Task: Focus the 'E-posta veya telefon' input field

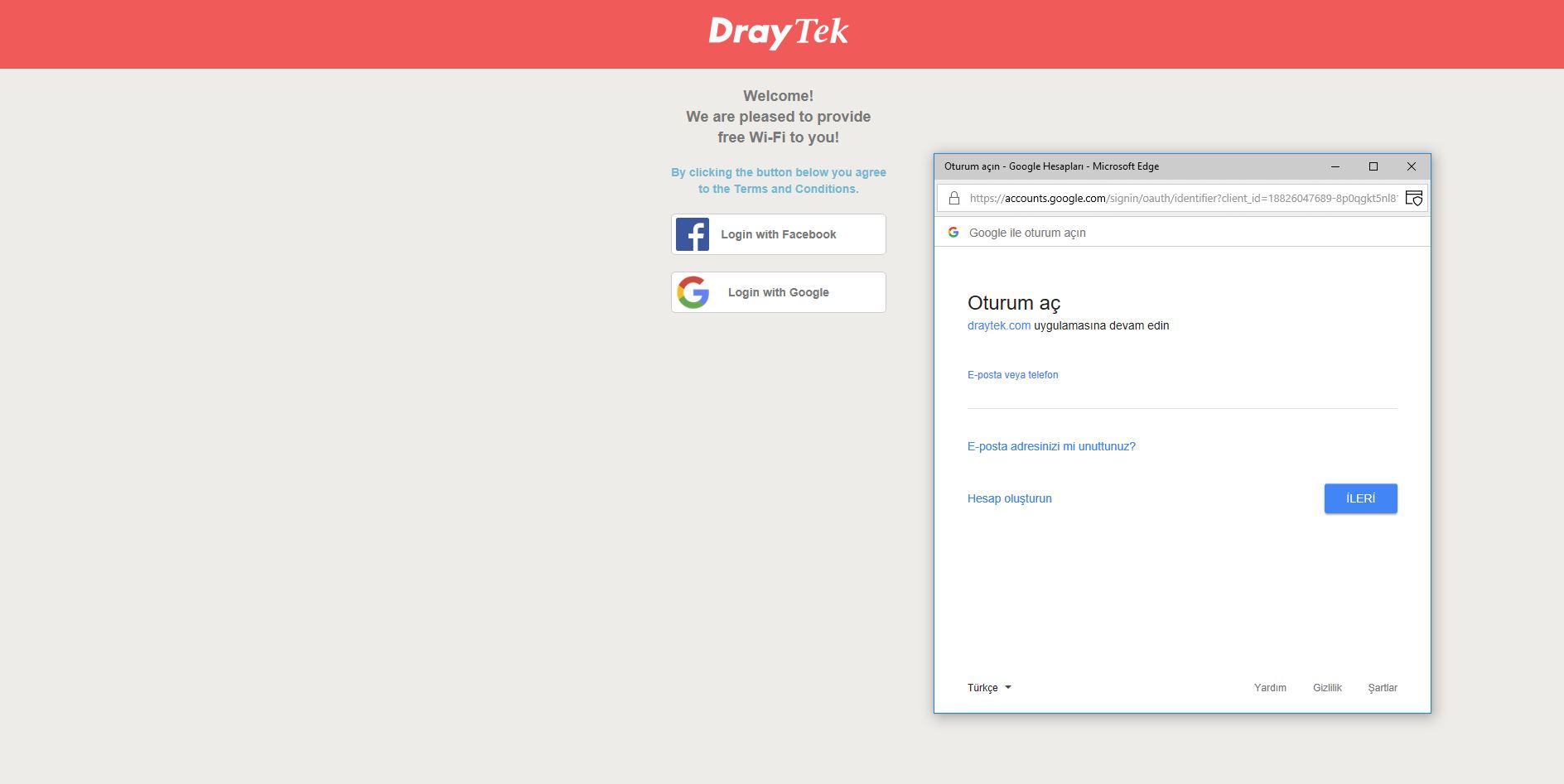Action: pyautogui.click(x=1181, y=393)
